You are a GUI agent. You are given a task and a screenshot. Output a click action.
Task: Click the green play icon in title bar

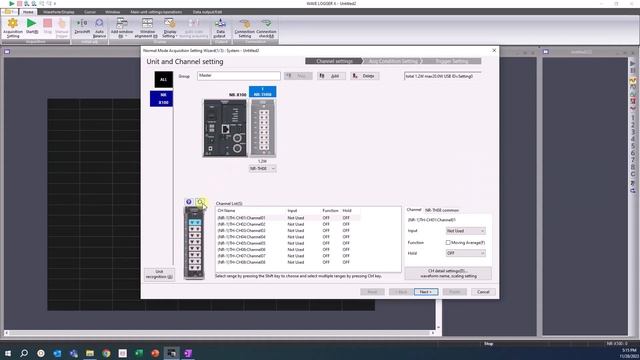click(11, 4)
